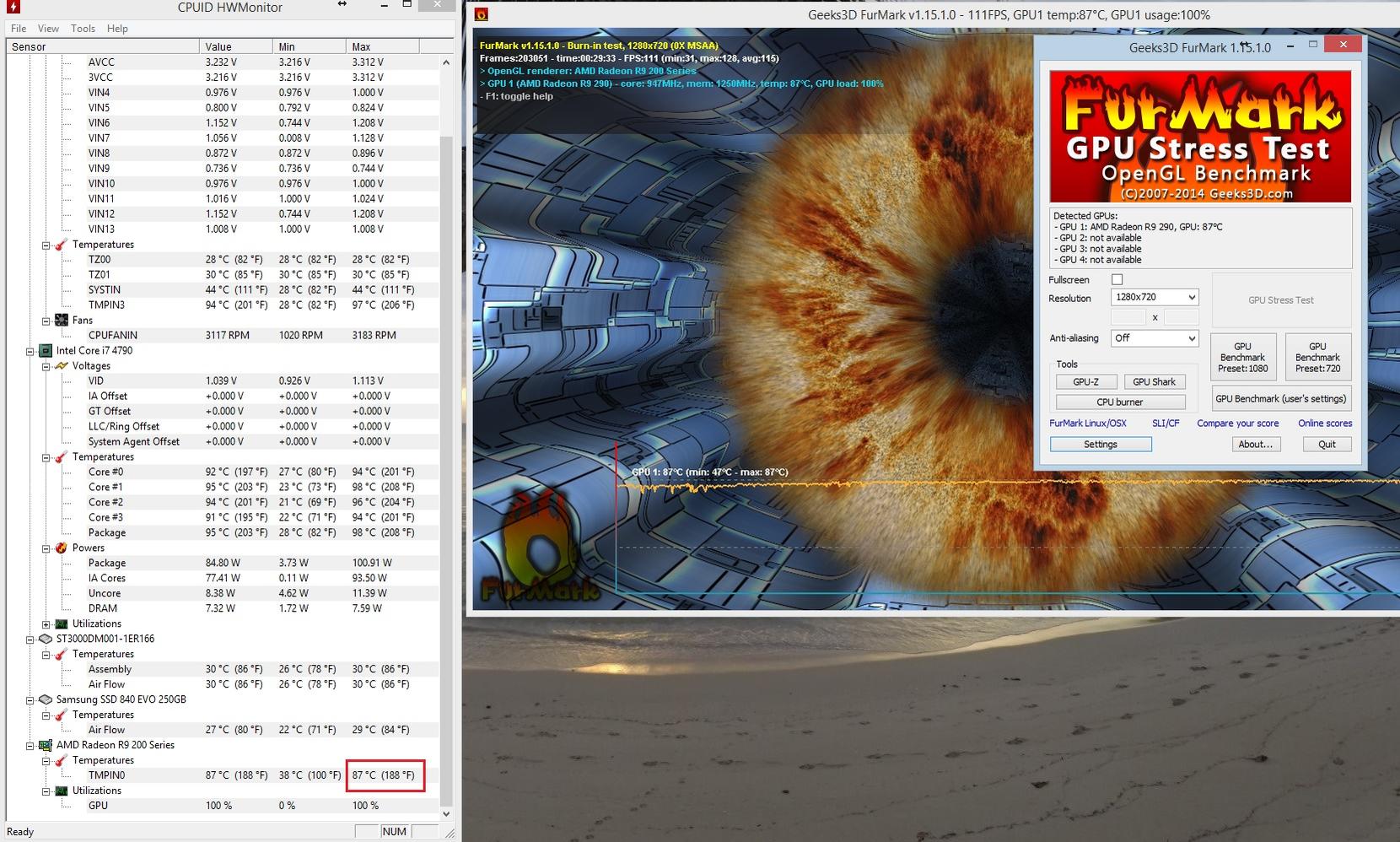The width and height of the screenshot is (1400, 842).
Task: Click the grayed GPU Stress Test button
Action: pyautogui.click(x=1281, y=300)
